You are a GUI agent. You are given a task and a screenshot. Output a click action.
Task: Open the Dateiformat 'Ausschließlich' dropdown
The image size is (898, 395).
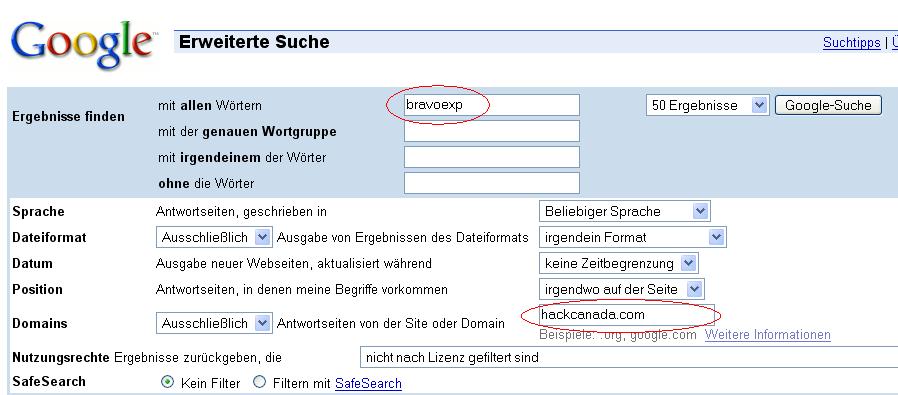(213, 237)
